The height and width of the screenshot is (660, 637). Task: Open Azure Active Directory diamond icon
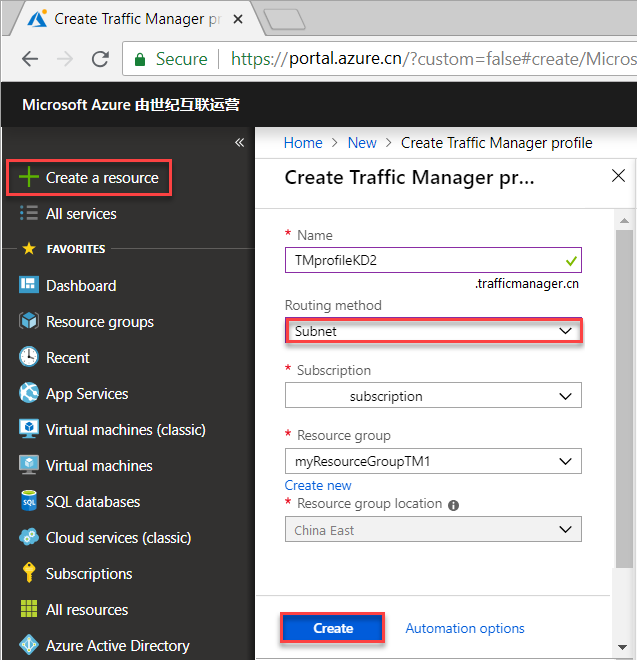tap(29, 644)
